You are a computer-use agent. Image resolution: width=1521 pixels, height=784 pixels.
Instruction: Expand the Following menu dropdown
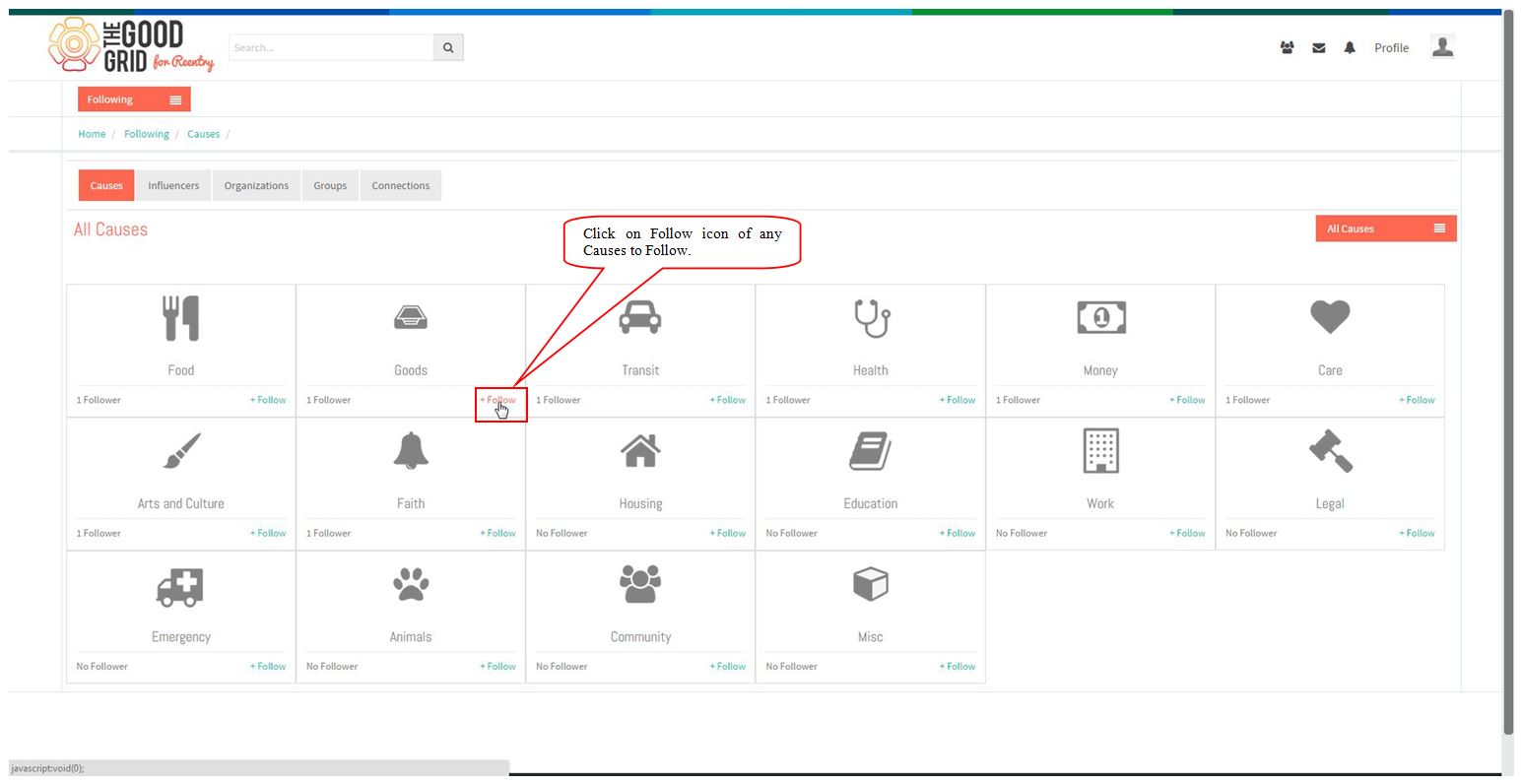(x=134, y=99)
